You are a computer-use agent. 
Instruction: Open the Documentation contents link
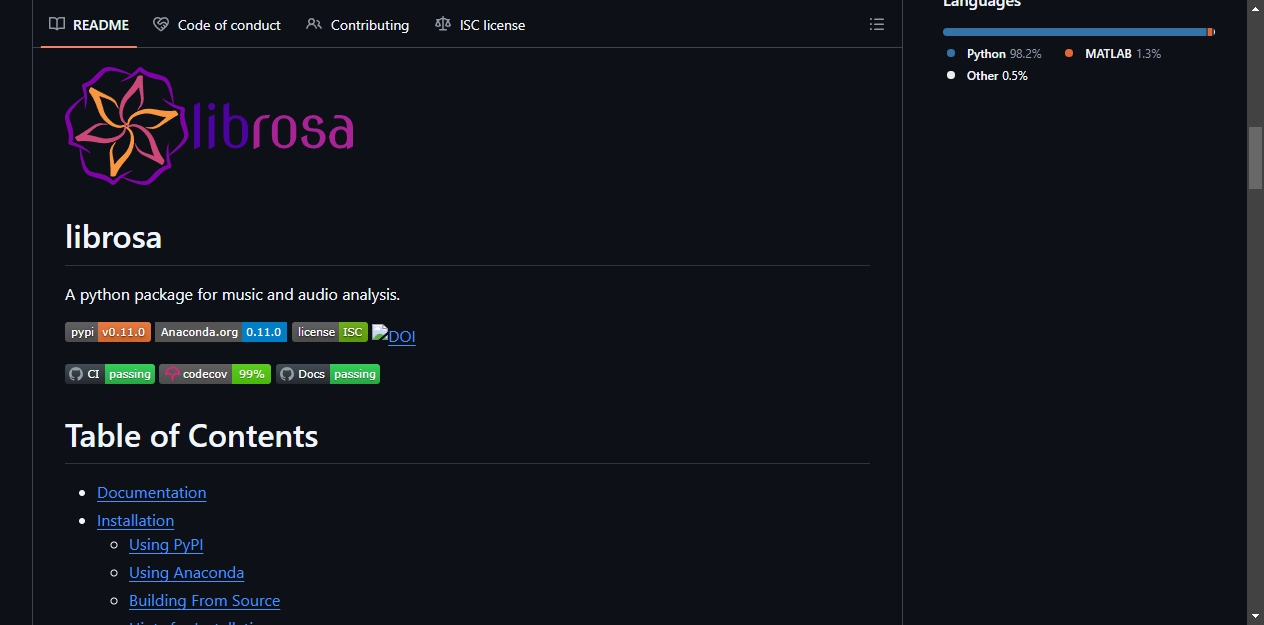click(x=152, y=493)
